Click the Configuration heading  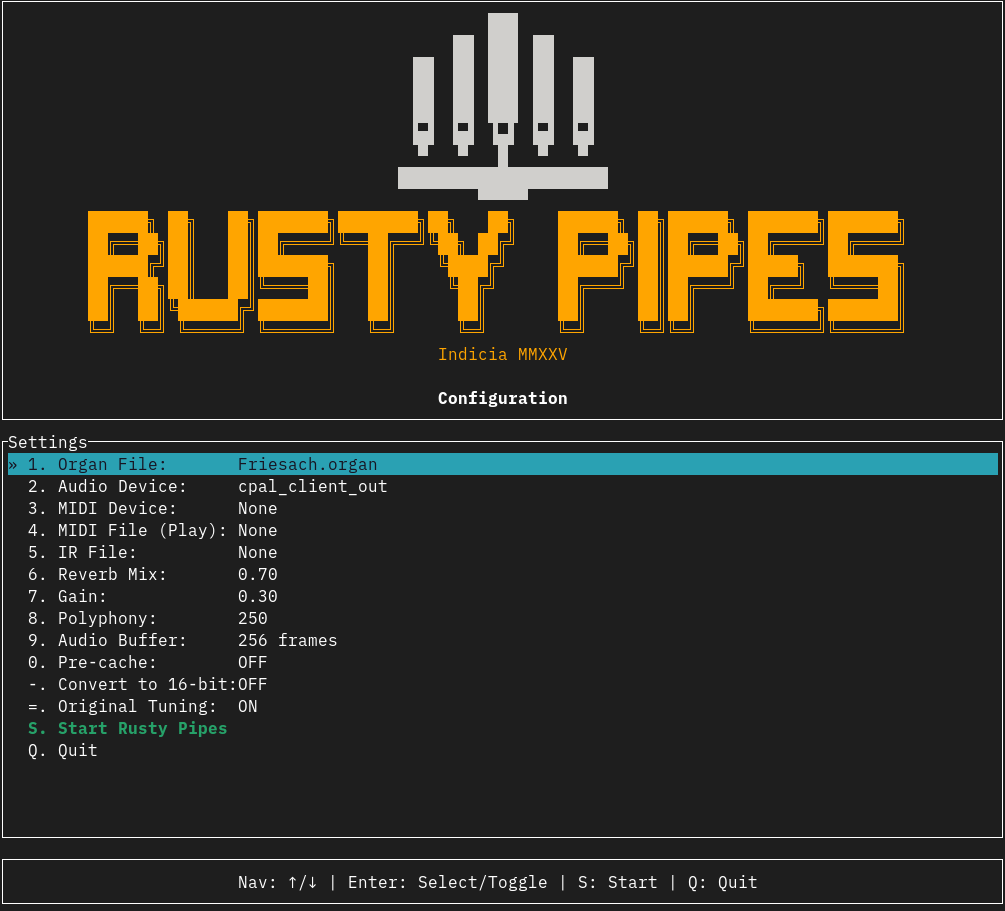pos(502,398)
